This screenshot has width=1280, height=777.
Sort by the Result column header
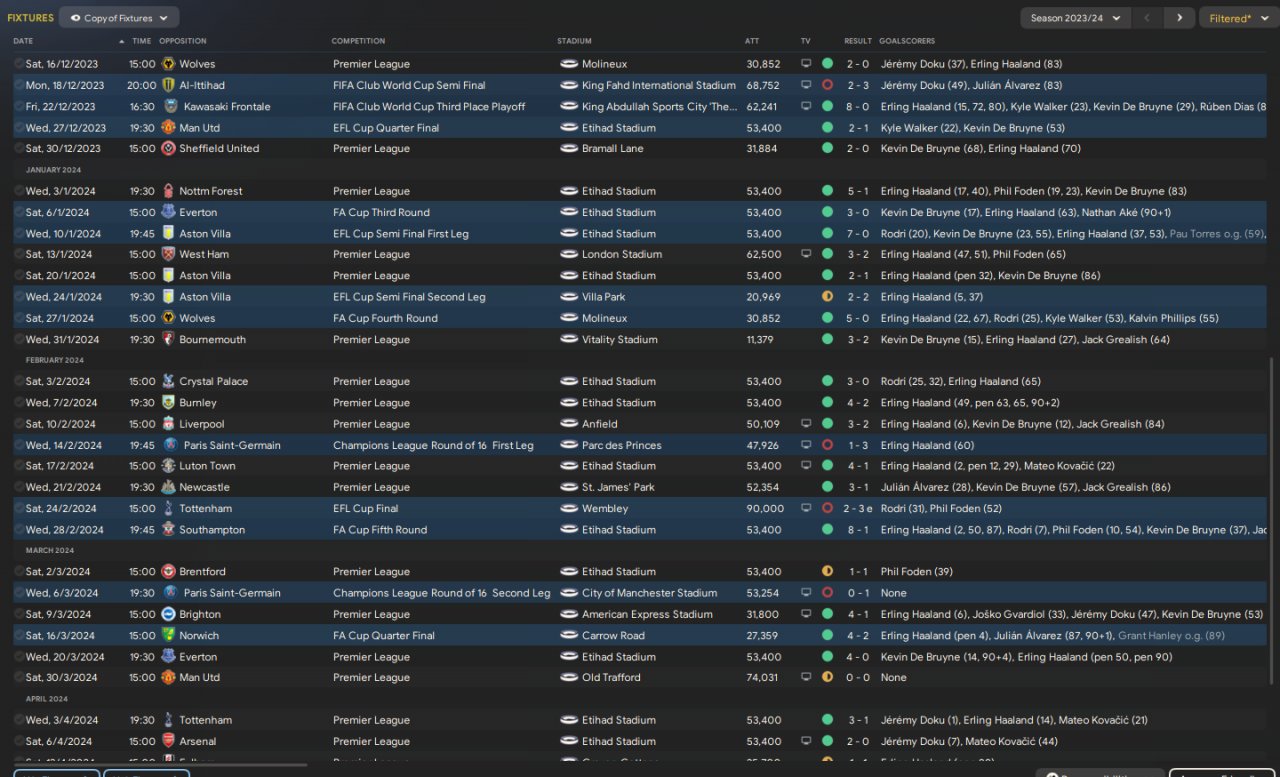(858, 41)
